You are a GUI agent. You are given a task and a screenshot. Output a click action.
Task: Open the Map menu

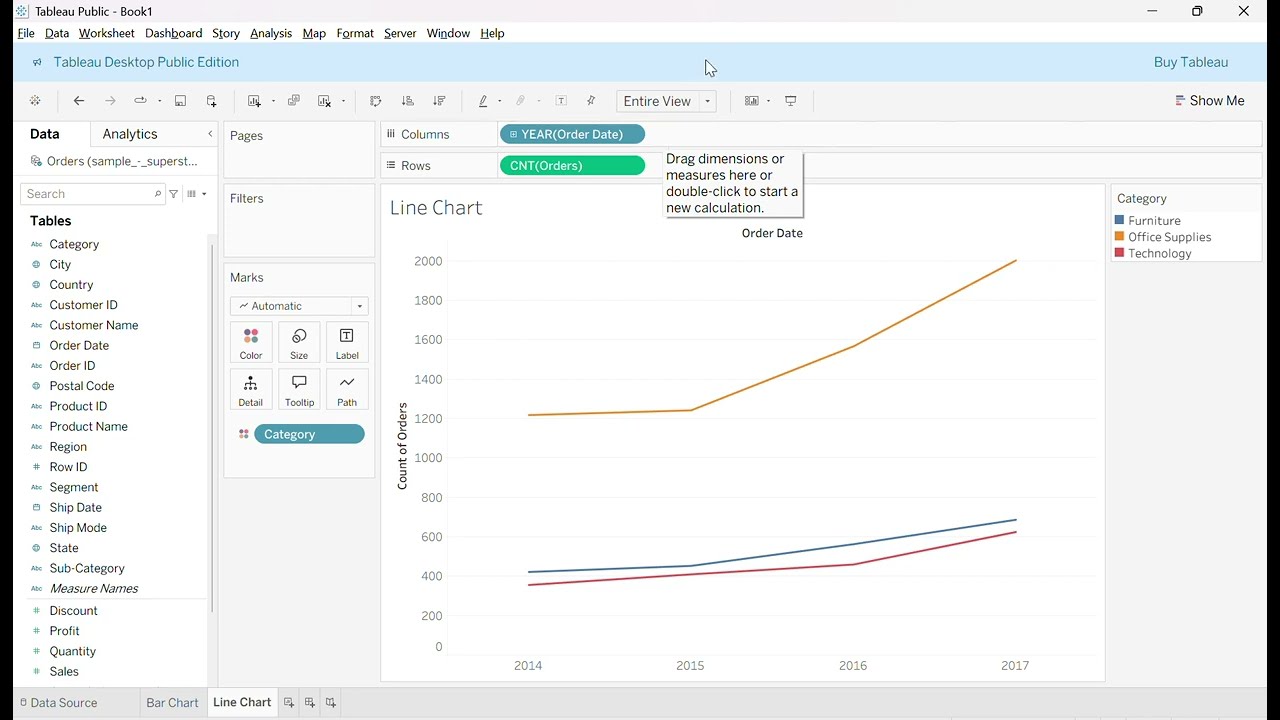coord(314,33)
